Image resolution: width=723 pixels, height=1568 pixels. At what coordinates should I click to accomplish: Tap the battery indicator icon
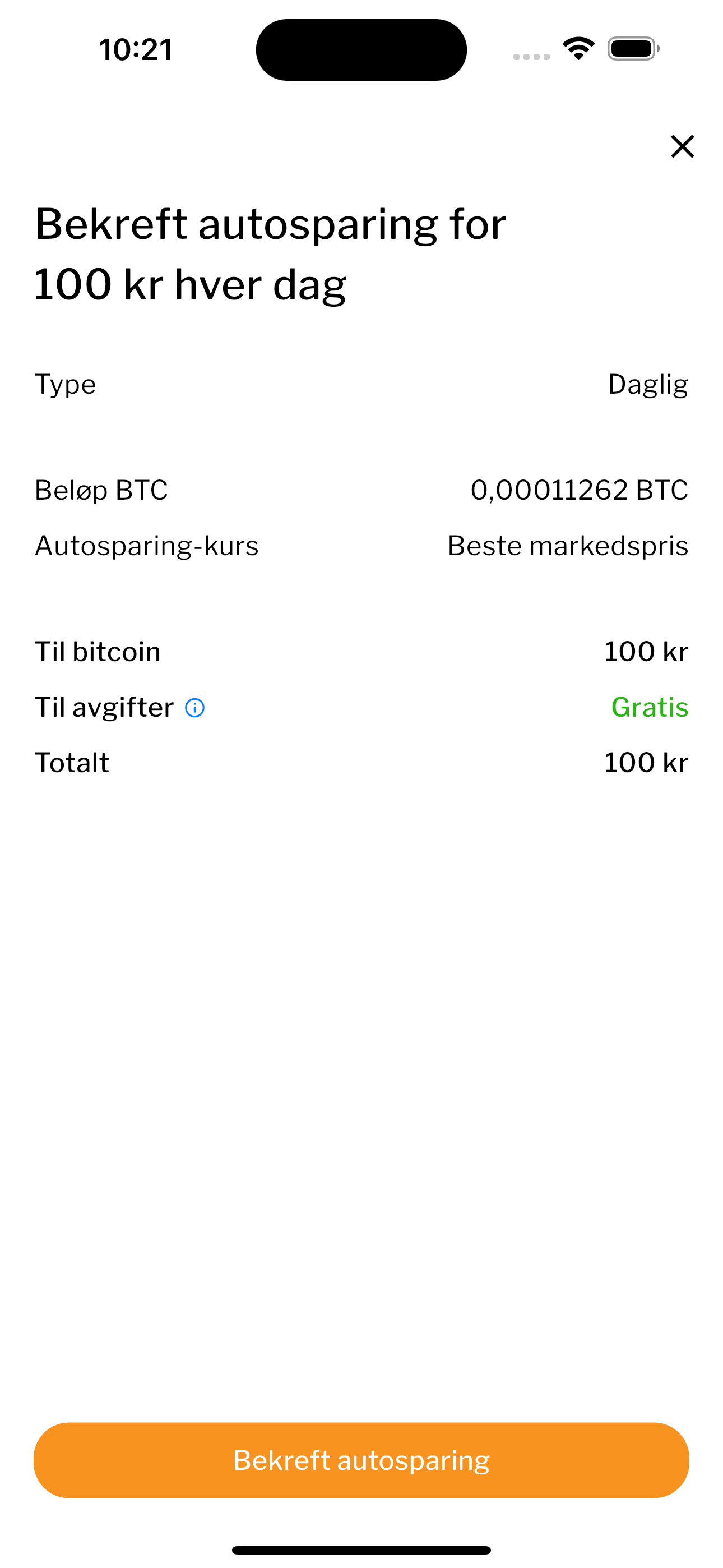(x=633, y=49)
